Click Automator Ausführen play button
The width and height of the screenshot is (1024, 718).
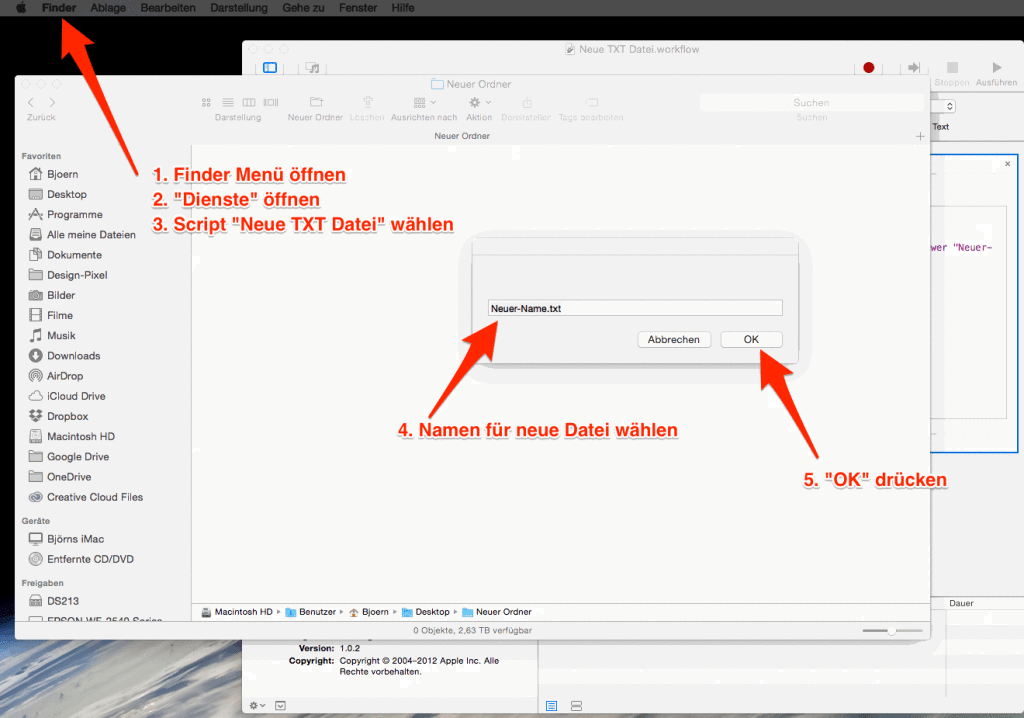(997, 67)
